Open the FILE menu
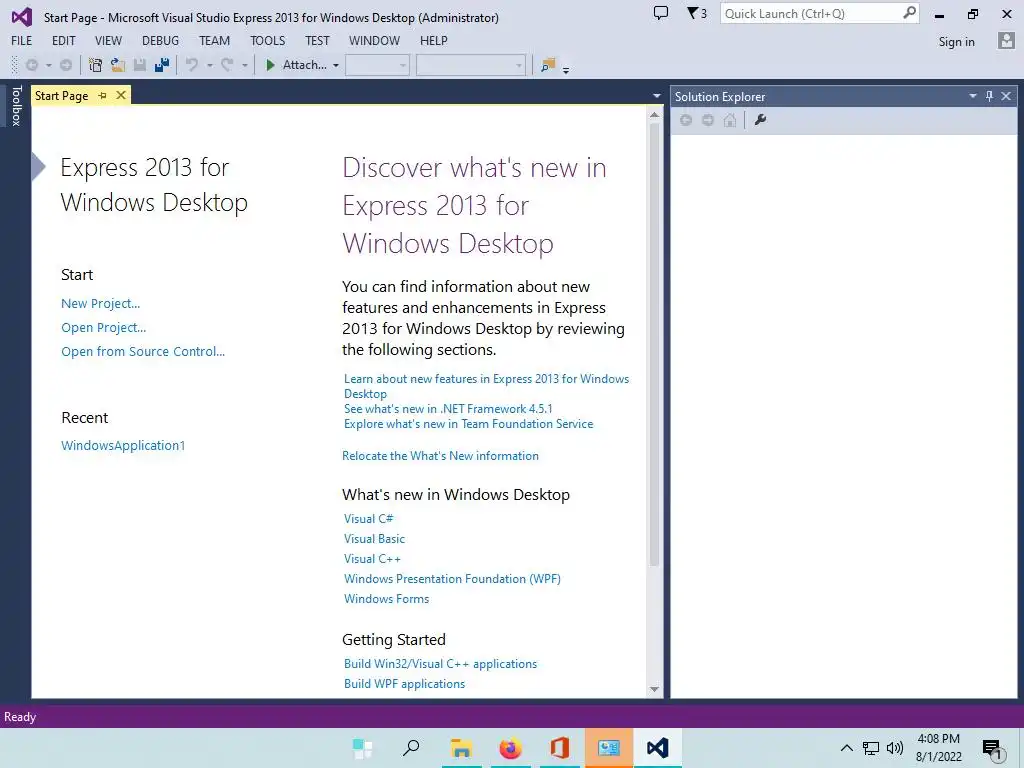This screenshot has width=1024, height=768. [22, 40]
